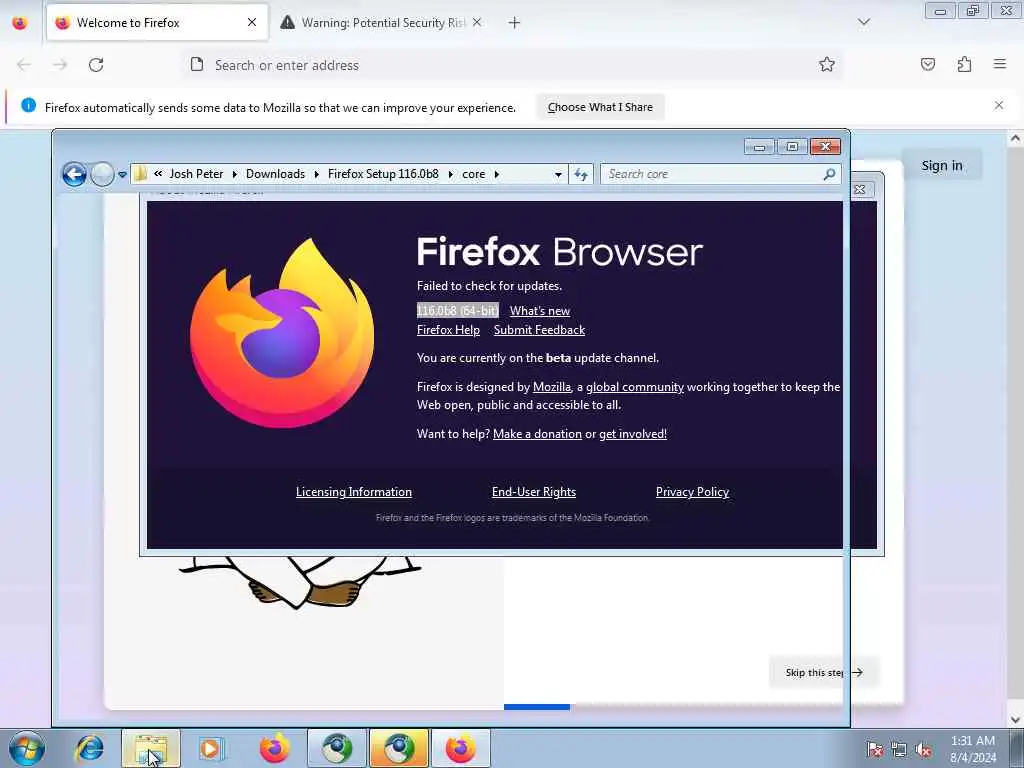Open Firefox View icon left of tabs
The image size is (1024, 768).
[x=20, y=23]
